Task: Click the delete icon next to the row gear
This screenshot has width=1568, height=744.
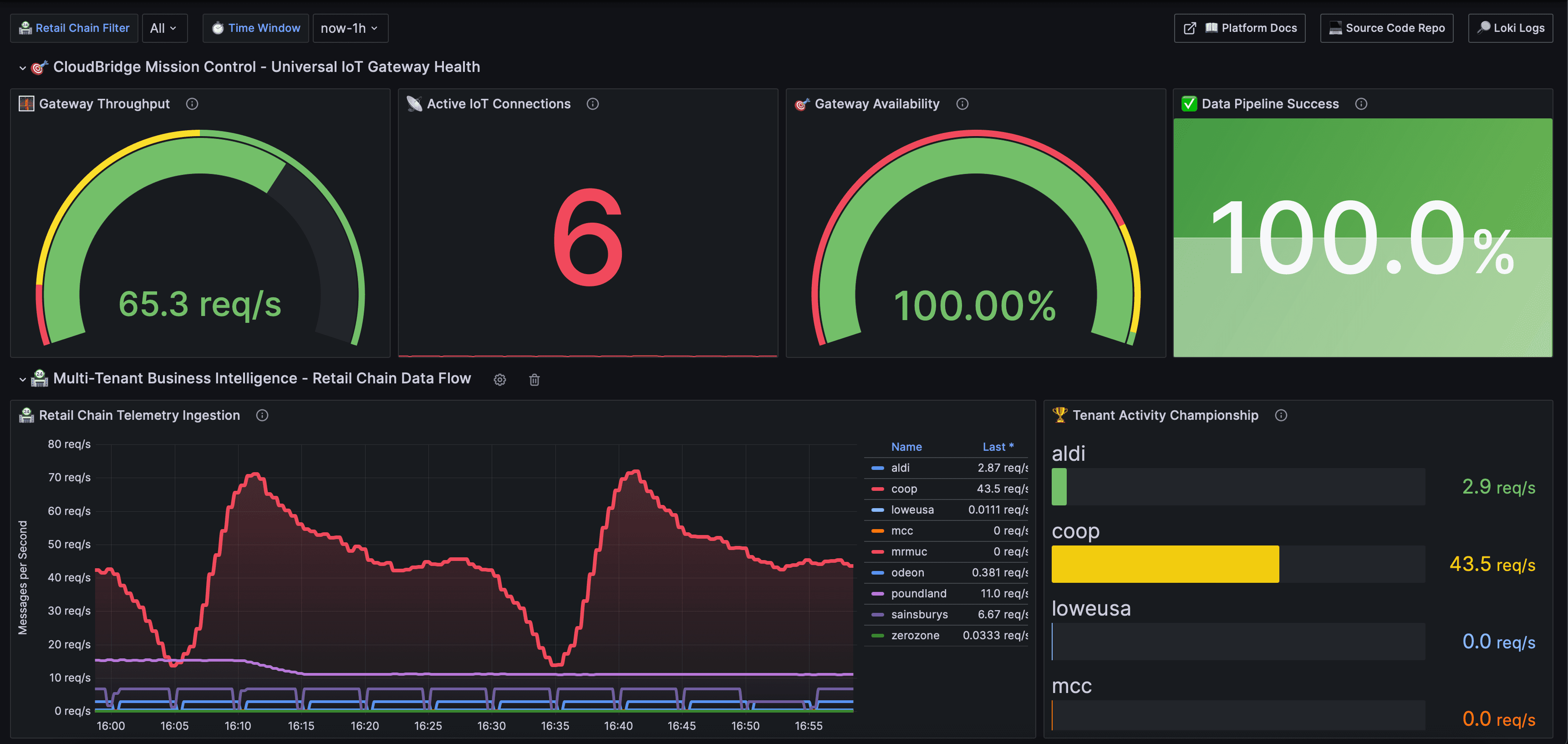Action: click(534, 379)
